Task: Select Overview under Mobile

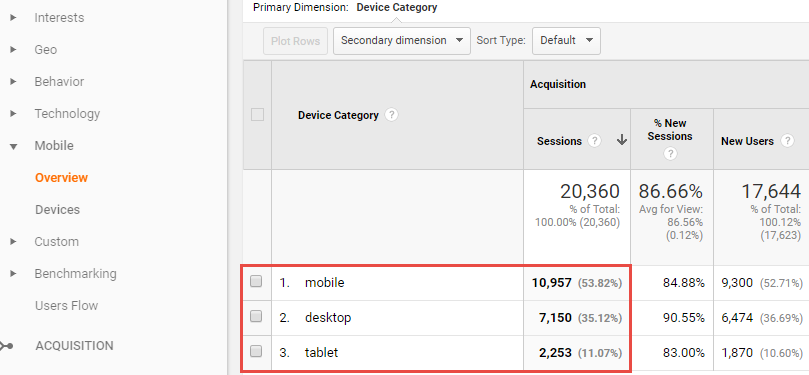Action: tap(61, 178)
